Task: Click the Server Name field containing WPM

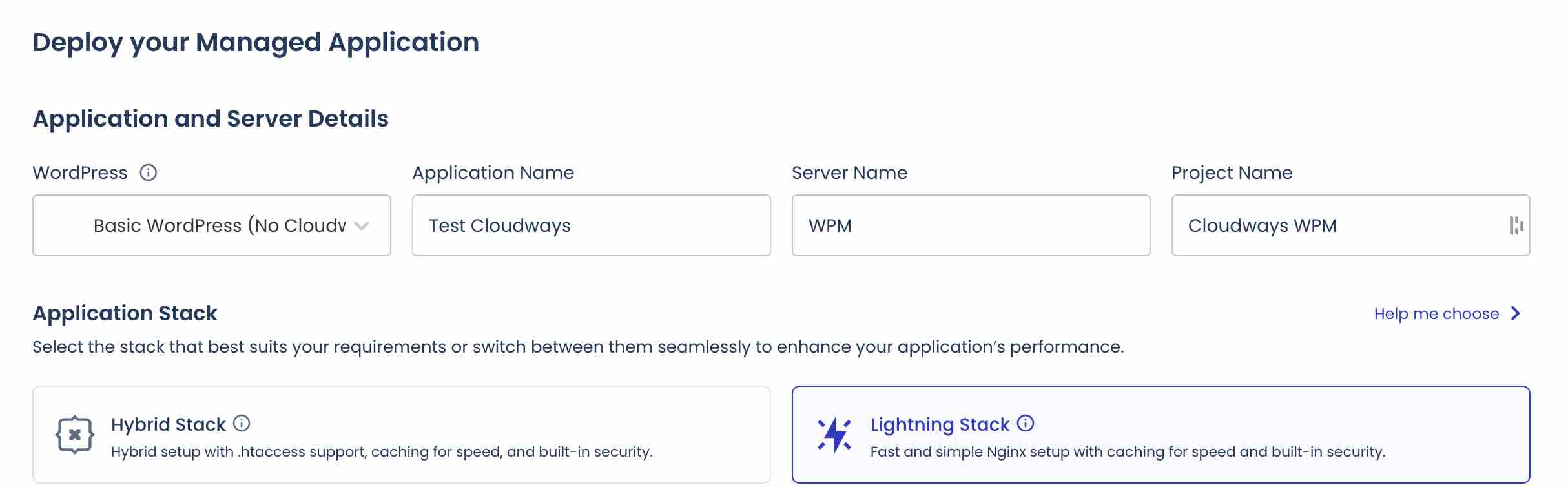Action: pyautogui.click(x=971, y=225)
